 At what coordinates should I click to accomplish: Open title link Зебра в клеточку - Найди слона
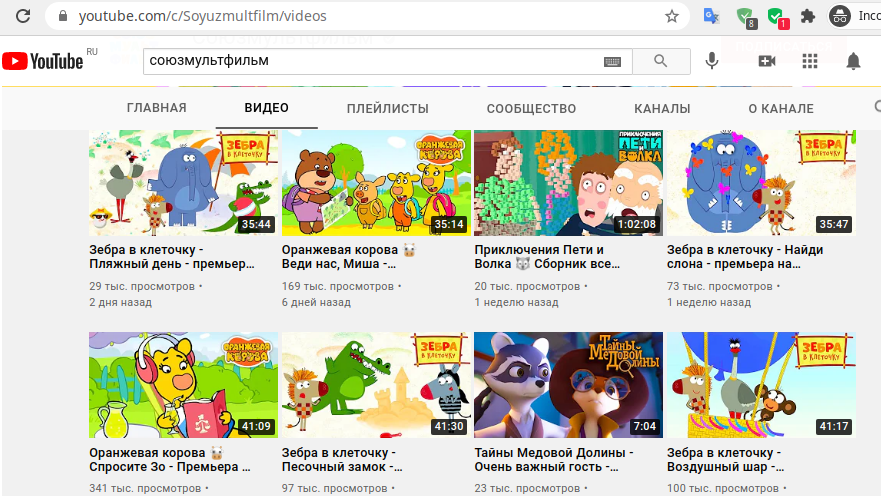click(x=745, y=257)
